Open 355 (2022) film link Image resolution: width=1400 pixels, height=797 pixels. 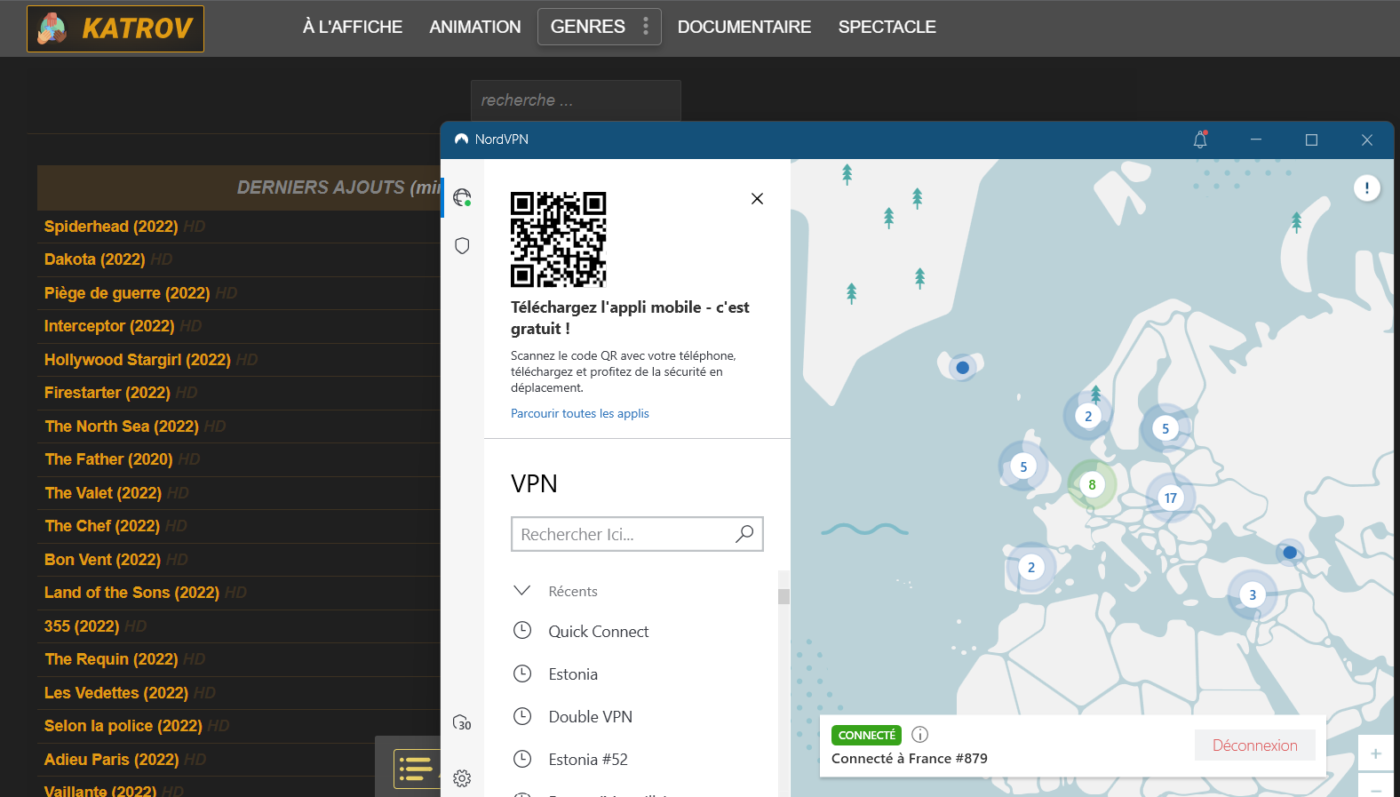click(x=81, y=626)
